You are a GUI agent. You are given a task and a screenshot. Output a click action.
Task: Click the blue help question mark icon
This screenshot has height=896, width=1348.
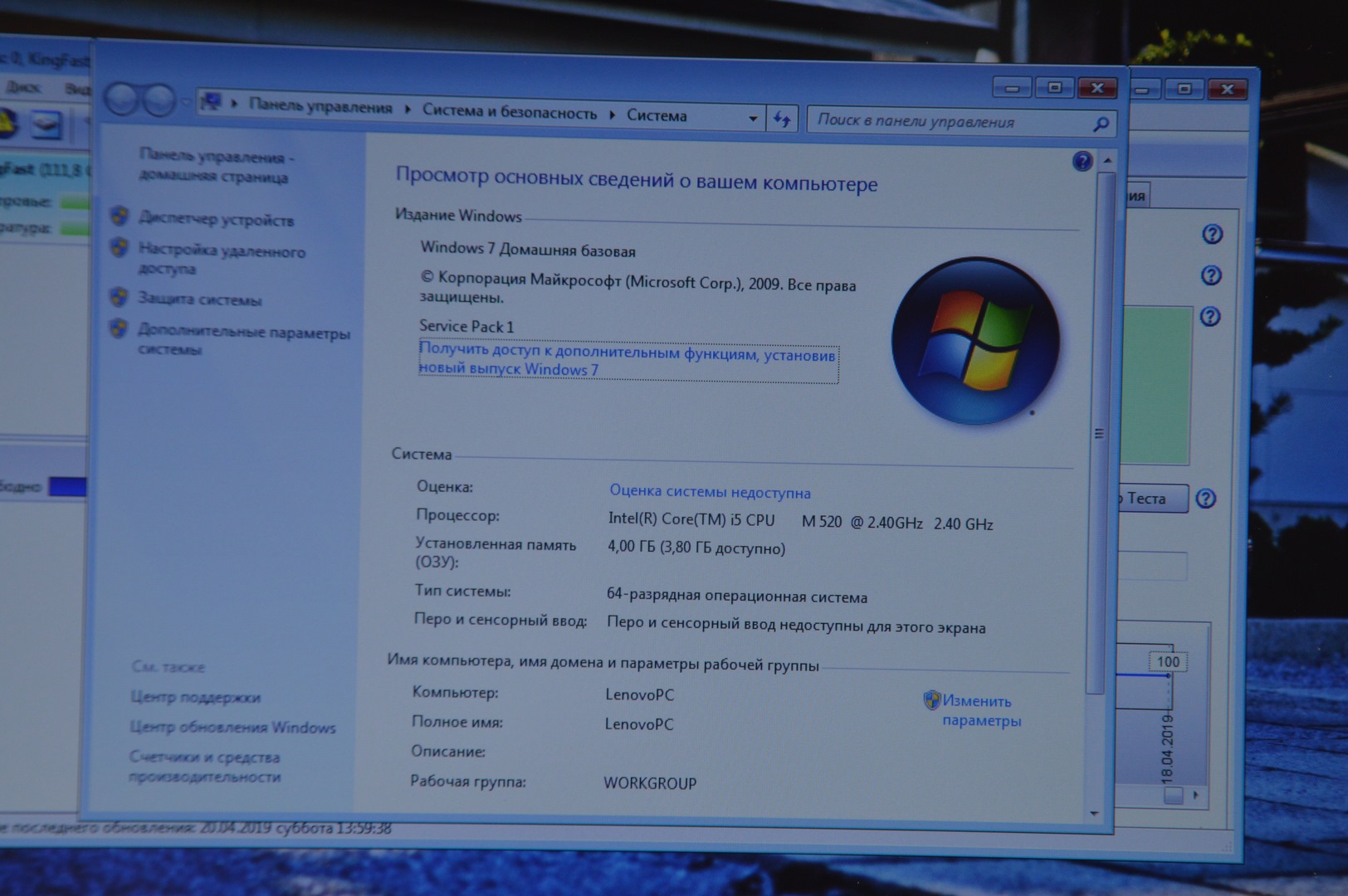tap(1082, 161)
